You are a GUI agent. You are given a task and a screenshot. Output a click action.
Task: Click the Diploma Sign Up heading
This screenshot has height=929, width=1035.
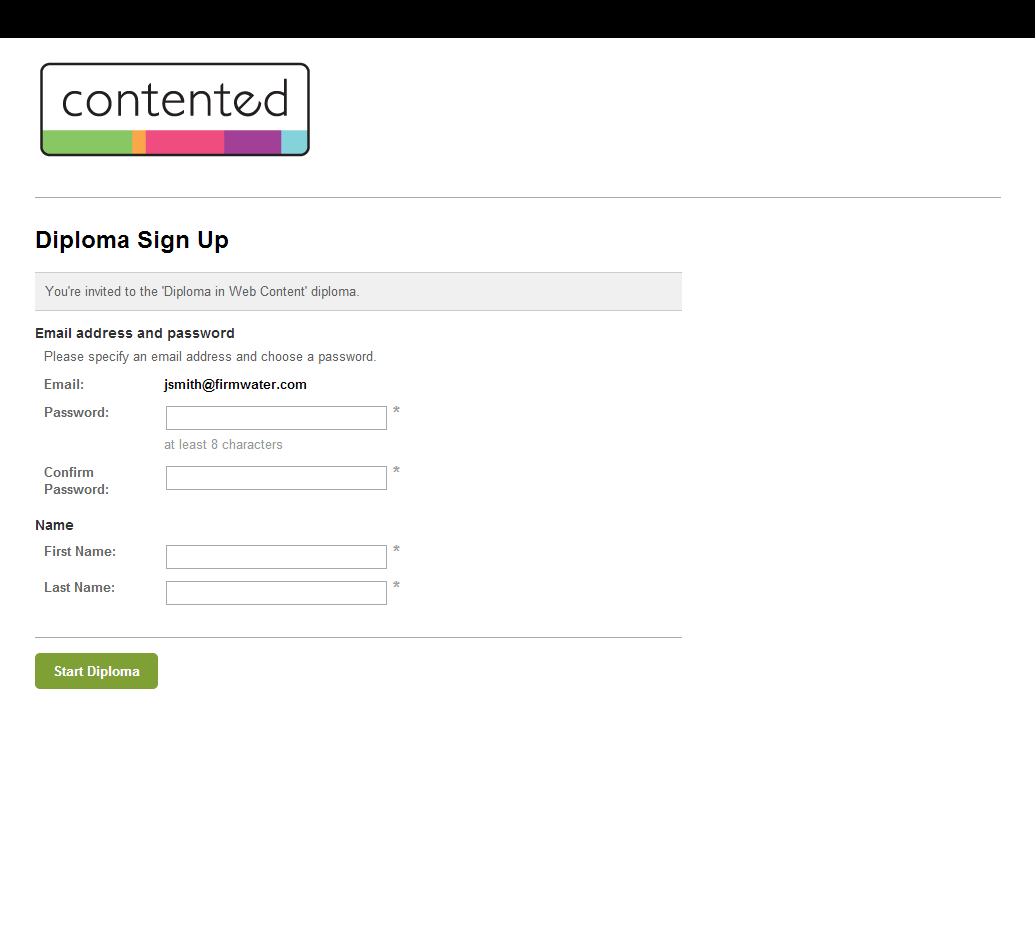coord(132,240)
